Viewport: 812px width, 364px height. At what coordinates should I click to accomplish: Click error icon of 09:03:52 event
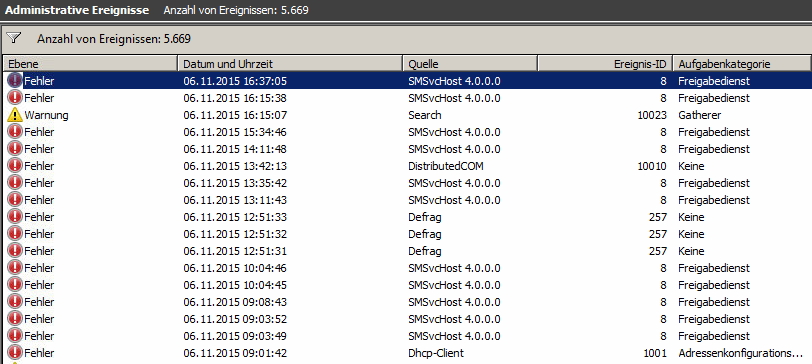(x=15, y=319)
